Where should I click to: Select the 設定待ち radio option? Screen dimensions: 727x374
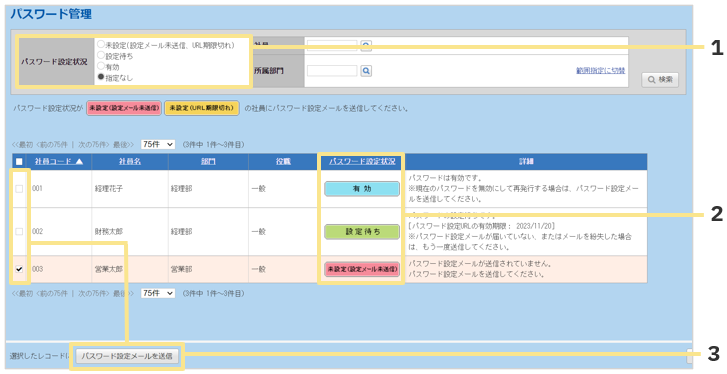click(101, 56)
